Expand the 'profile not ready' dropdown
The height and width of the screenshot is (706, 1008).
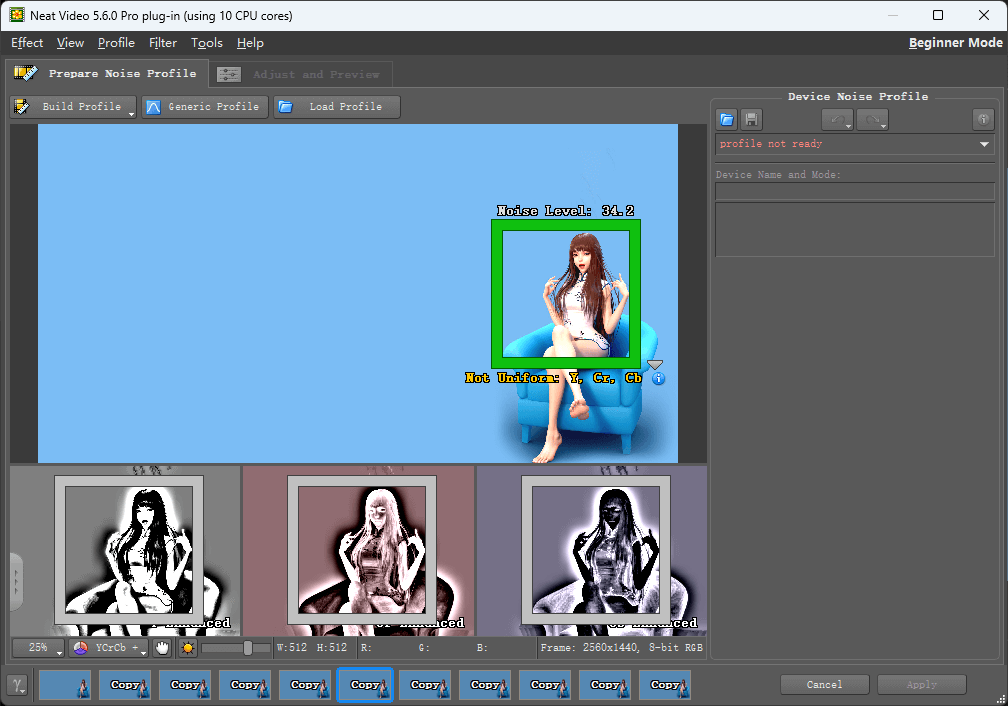(985, 145)
